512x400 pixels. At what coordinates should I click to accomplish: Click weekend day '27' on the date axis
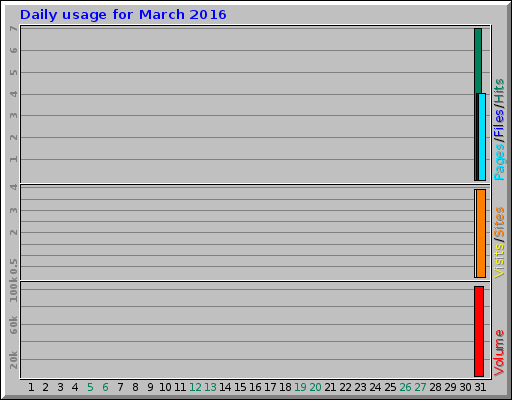pos(420,387)
